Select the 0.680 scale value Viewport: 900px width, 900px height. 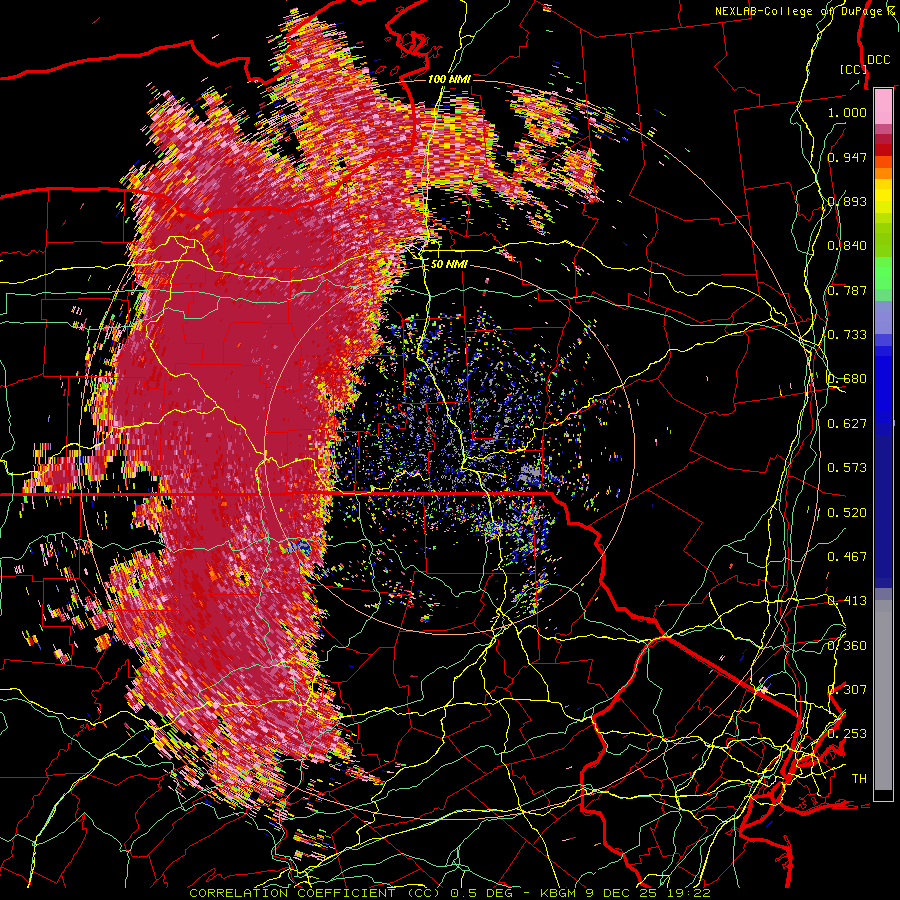pos(847,379)
